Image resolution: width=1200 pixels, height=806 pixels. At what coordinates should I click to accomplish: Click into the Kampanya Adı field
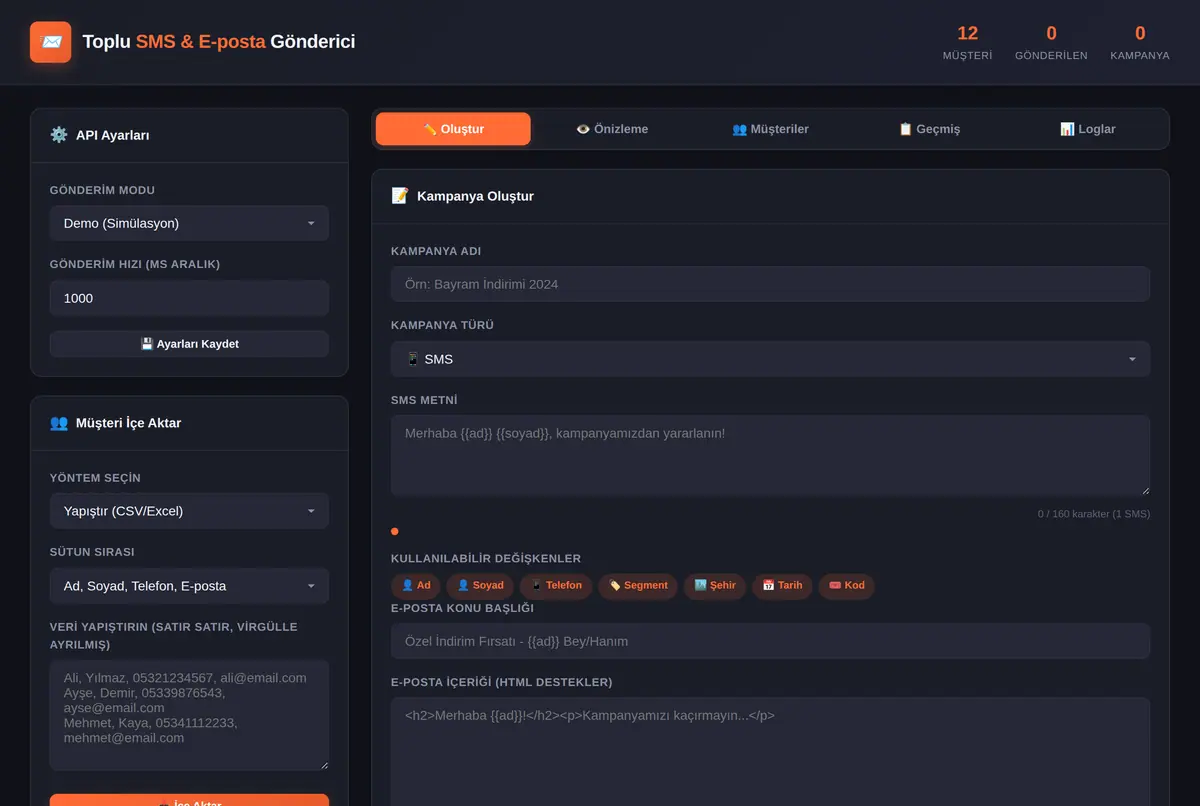(770, 284)
